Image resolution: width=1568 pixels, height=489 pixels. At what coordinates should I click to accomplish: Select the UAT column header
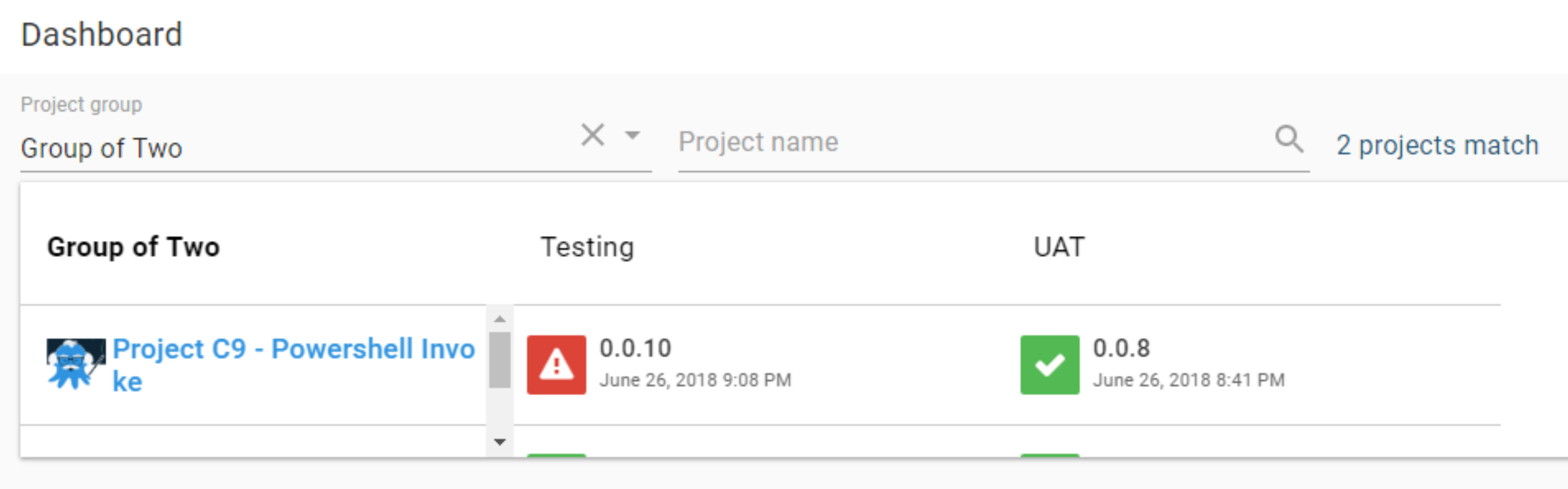tap(1057, 247)
